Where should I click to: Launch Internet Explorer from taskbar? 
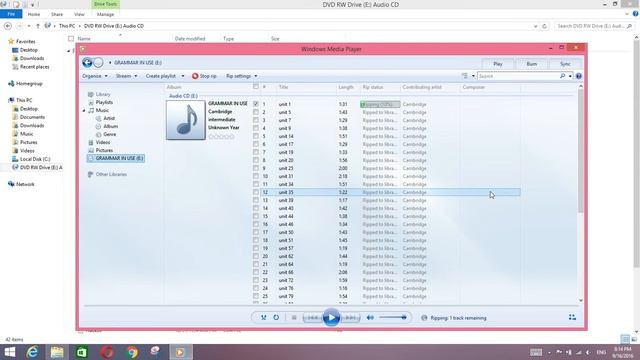click(x=32, y=352)
